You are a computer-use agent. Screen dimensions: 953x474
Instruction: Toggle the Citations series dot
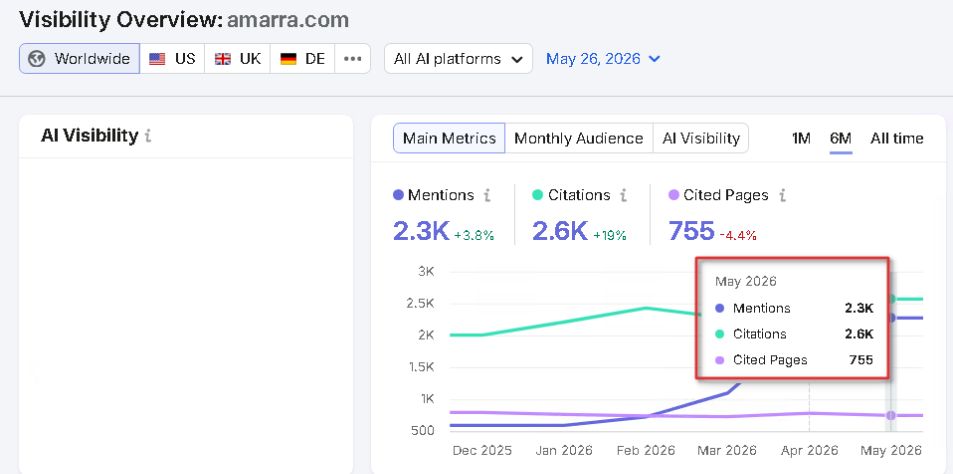(537, 195)
